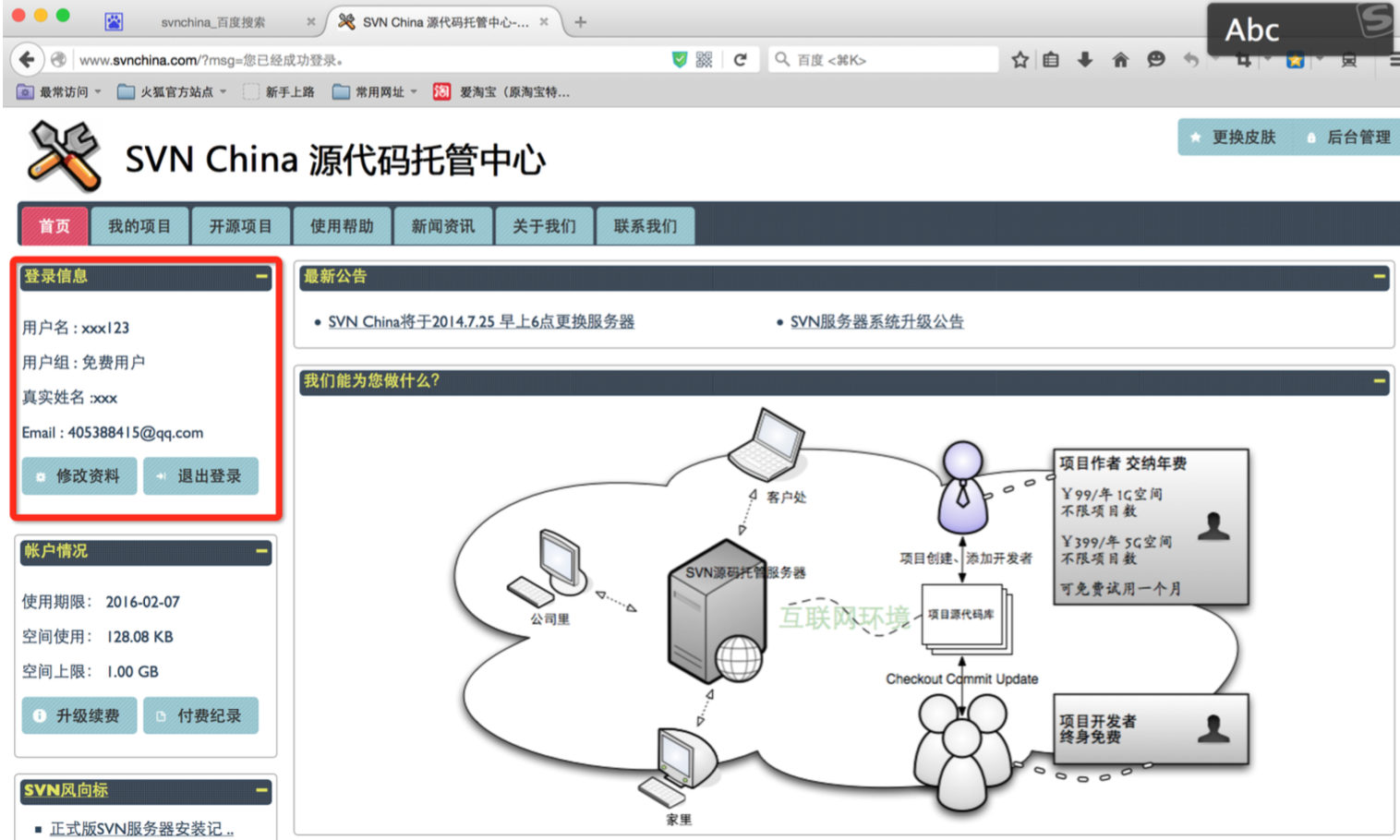Close the svnchina_百度搜索 tab
Screen dimensions: 1400x840
(310, 22)
